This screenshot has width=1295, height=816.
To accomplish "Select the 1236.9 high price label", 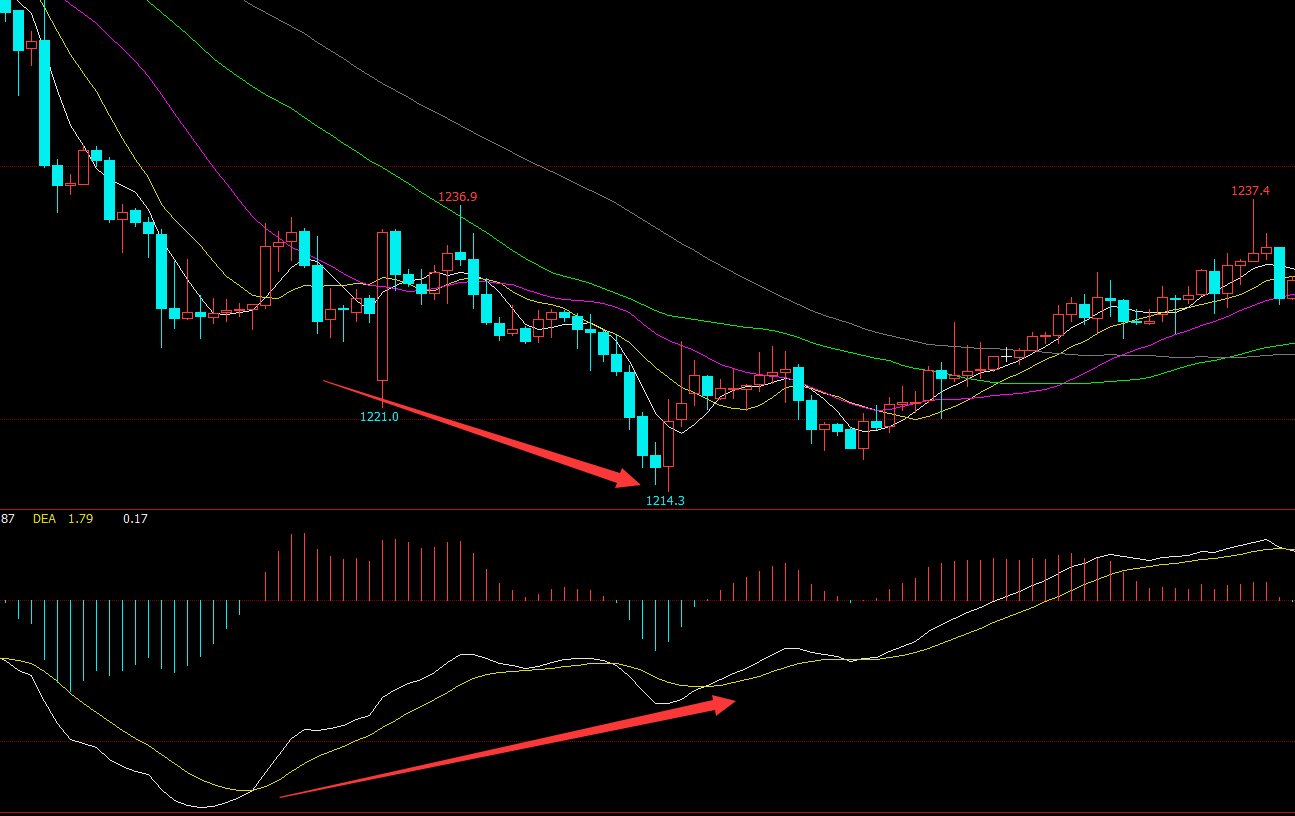I will click(458, 197).
